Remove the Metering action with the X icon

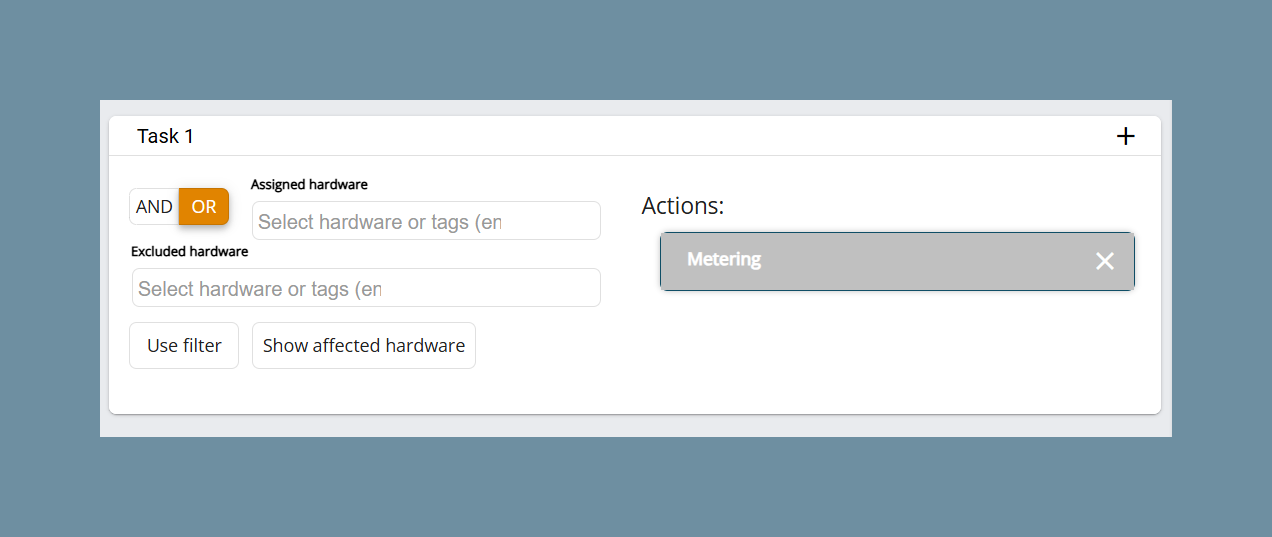(1104, 261)
